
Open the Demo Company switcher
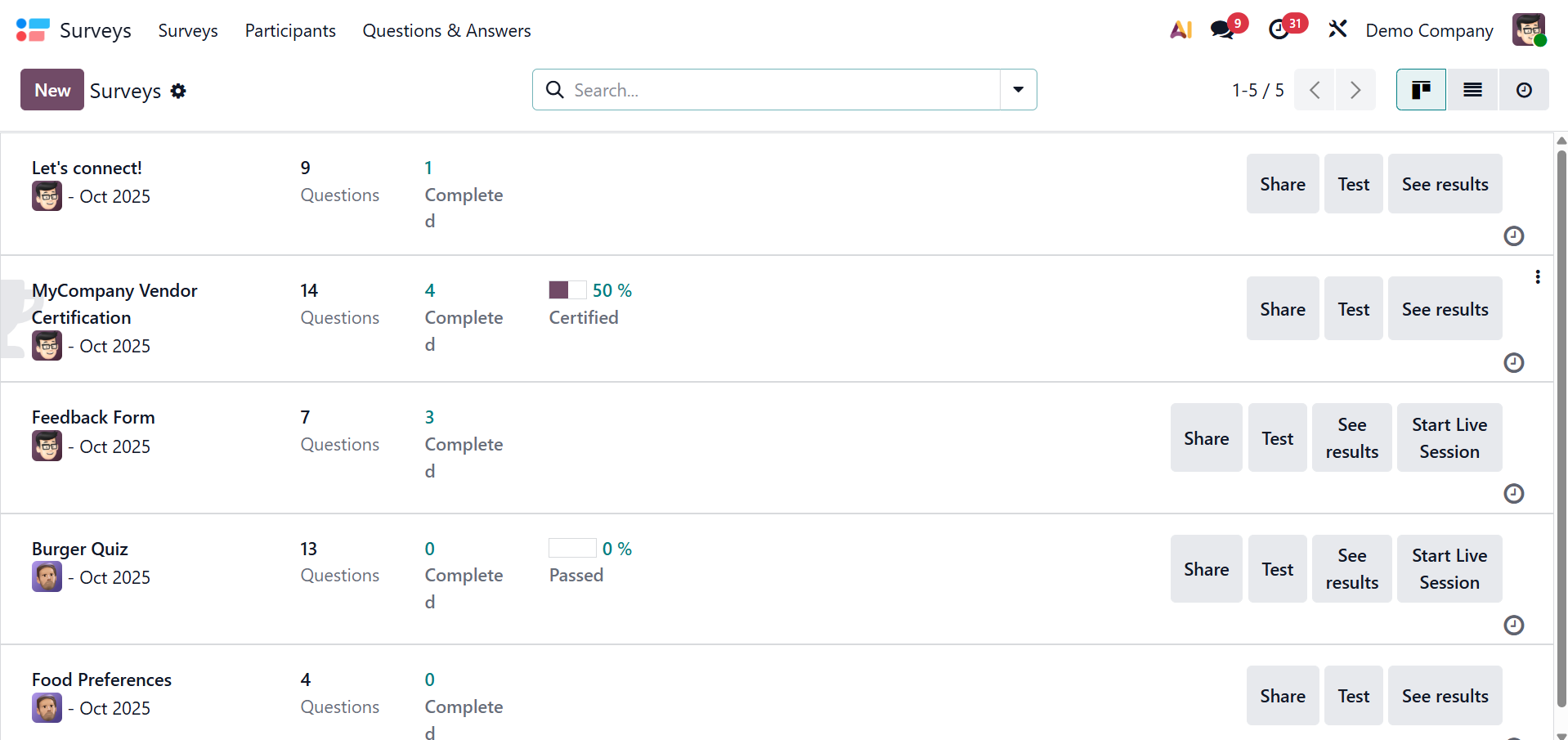pyautogui.click(x=1429, y=30)
